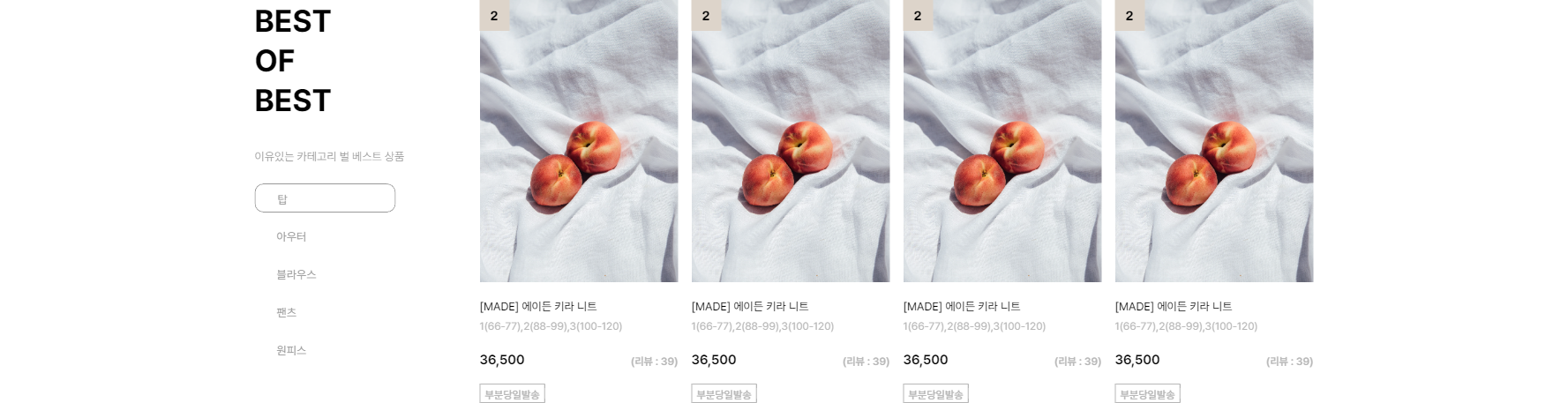Open the 블라우스 category
Viewport: 1568px width, 403px height.
(x=296, y=274)
